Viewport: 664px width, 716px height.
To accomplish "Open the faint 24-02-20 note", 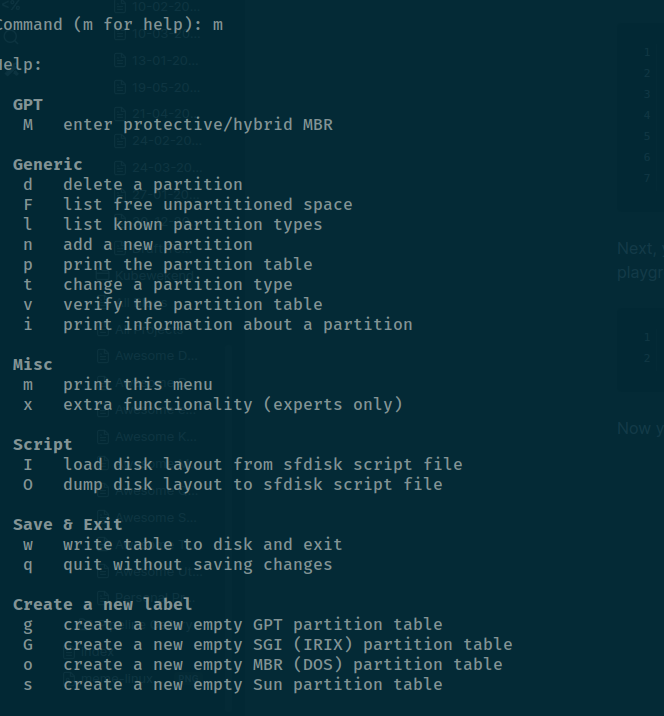I will (x=167, y=141).
